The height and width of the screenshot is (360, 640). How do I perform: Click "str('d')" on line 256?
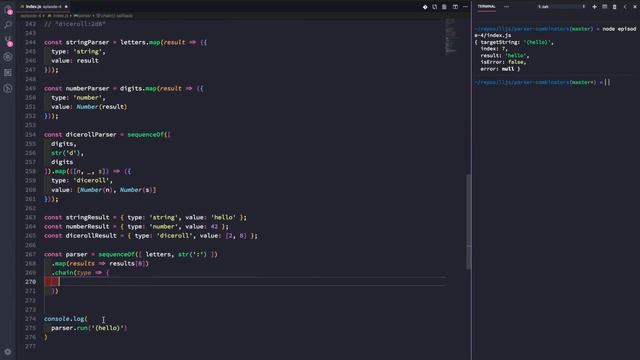point(66,153)
